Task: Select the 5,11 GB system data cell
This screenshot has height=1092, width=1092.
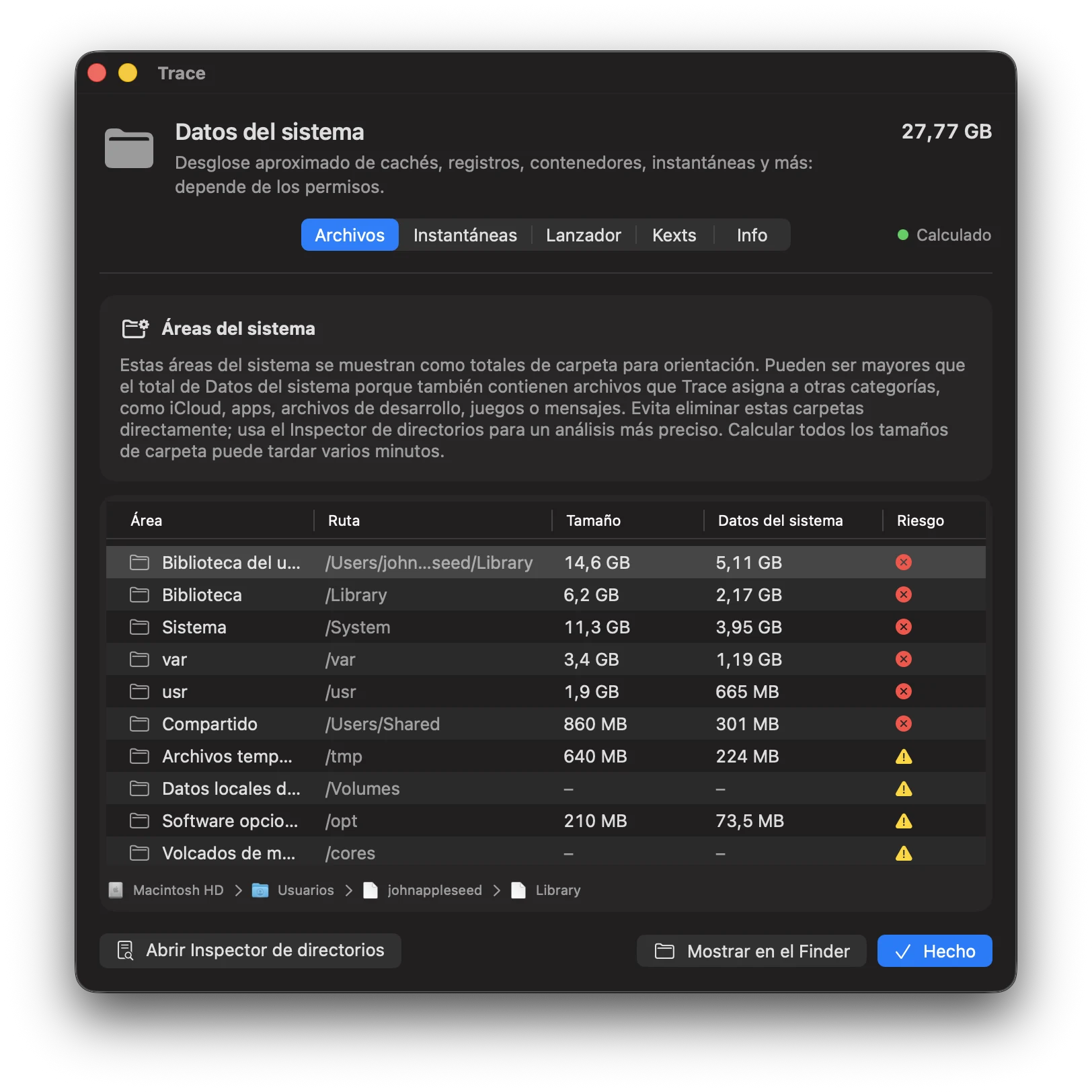Action: (749, 563)
